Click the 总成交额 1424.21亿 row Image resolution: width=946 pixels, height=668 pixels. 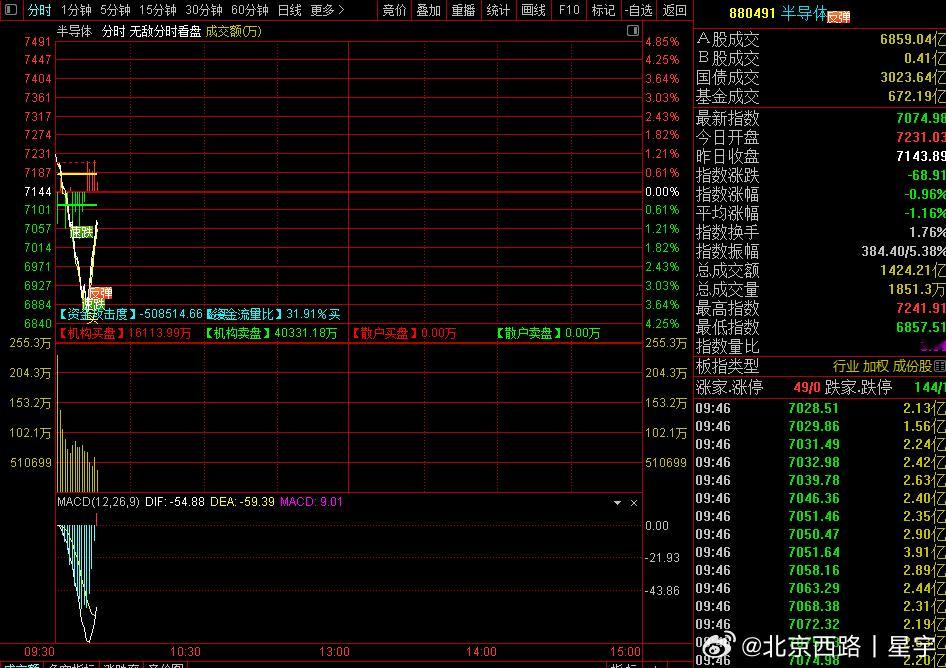click(x=820, y=270)
